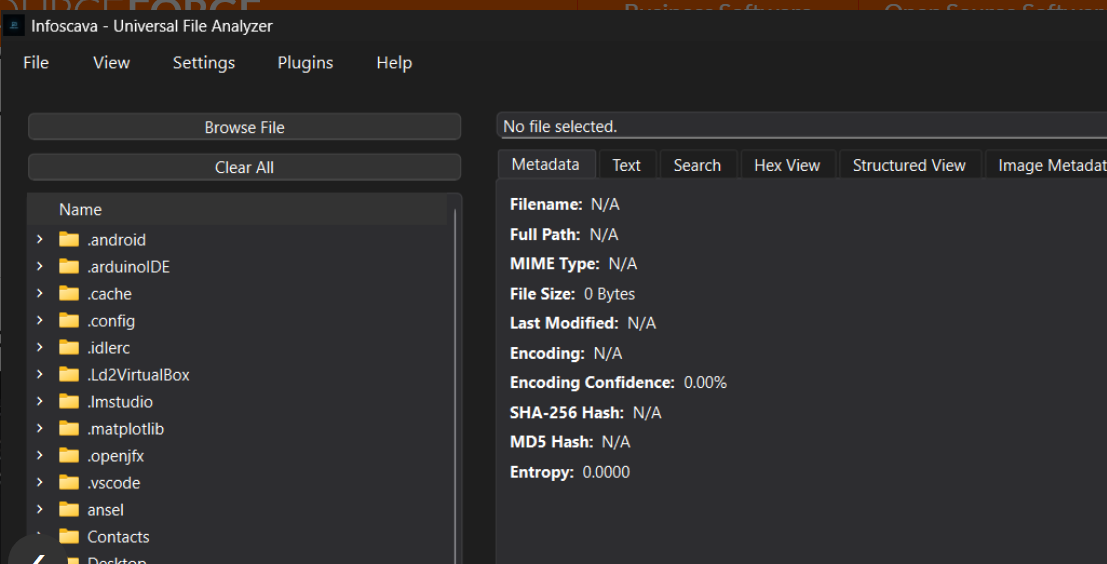Open the Plugins menu
This screenshot has width=1107, height=564.
(305, 63)
